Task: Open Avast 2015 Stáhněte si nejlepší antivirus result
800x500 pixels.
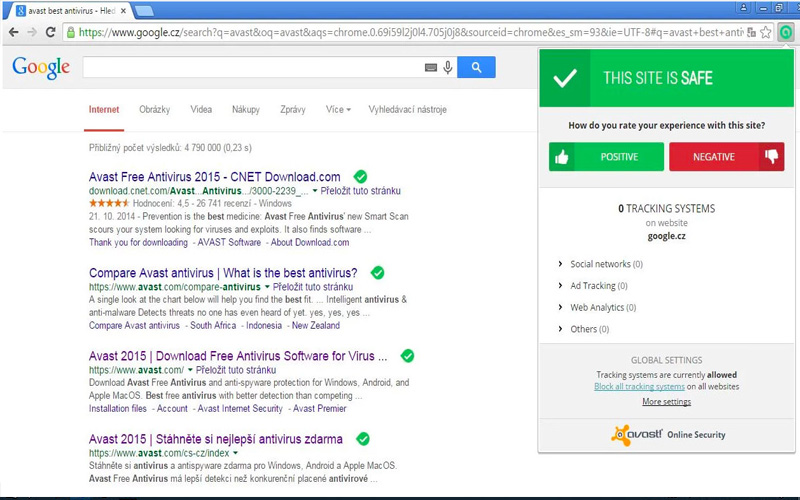Action: click(x=216, y=439)
